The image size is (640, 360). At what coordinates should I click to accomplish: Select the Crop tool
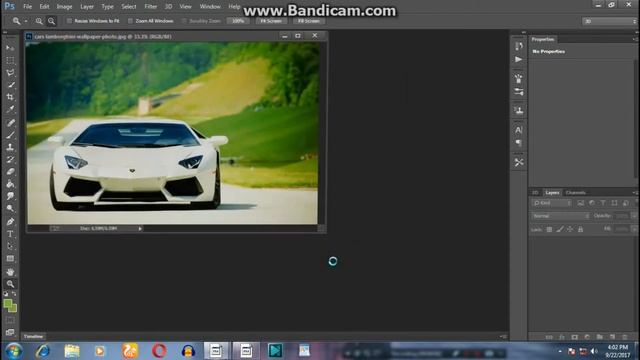(10, 97)
